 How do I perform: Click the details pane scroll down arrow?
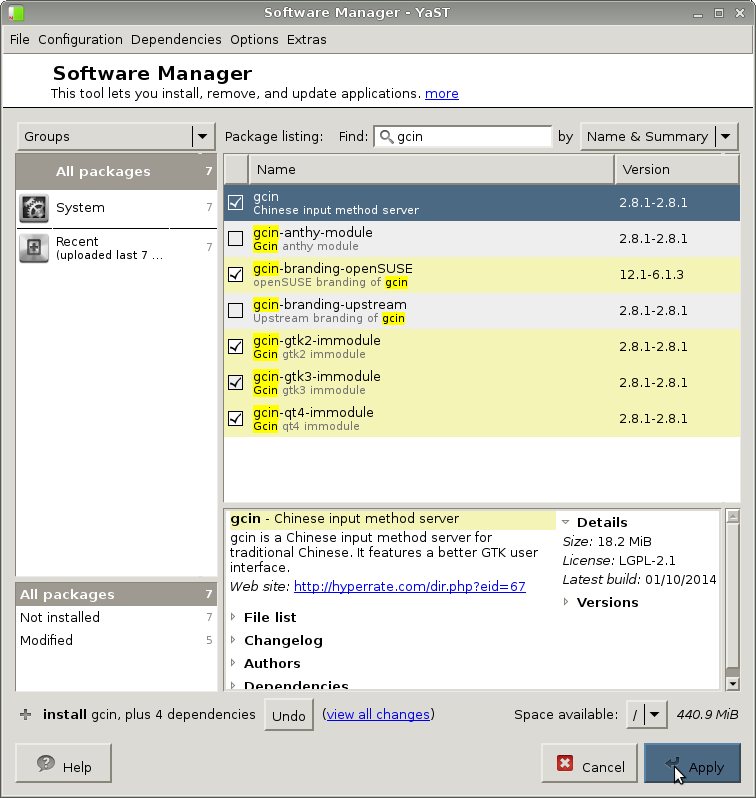click(x=733, y=684)
